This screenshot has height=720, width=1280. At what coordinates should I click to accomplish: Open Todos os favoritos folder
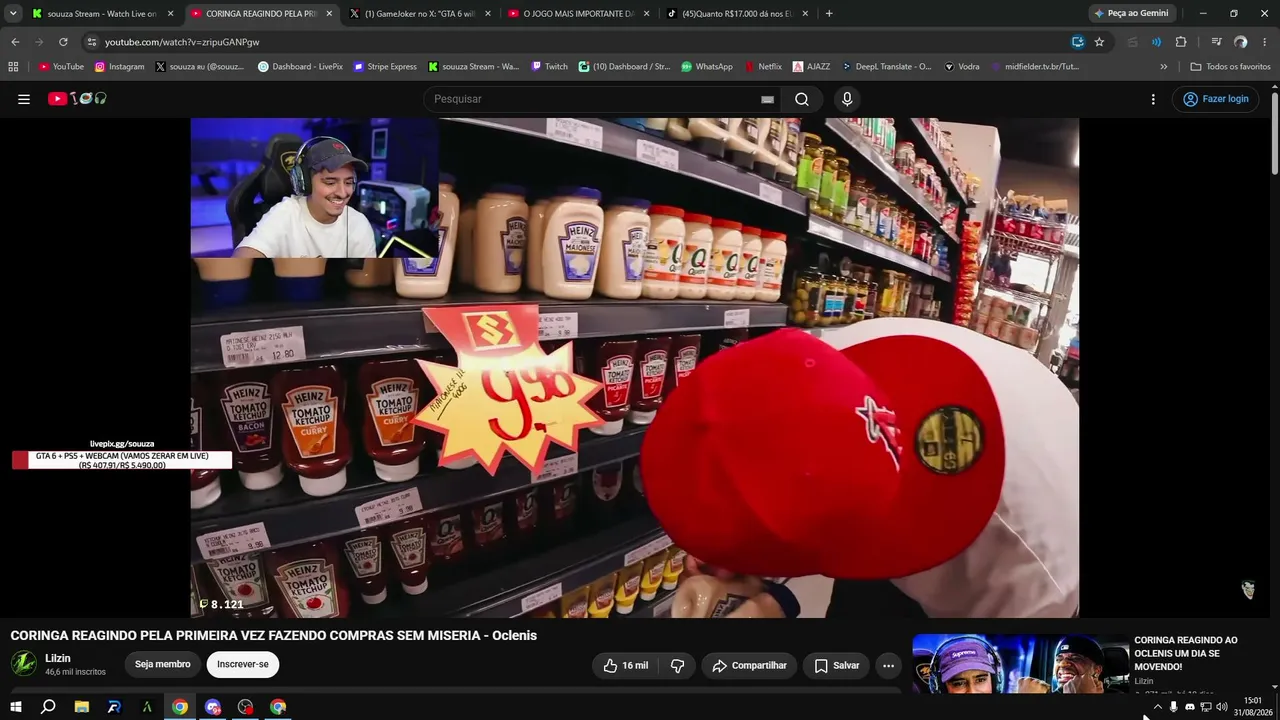1230,67
